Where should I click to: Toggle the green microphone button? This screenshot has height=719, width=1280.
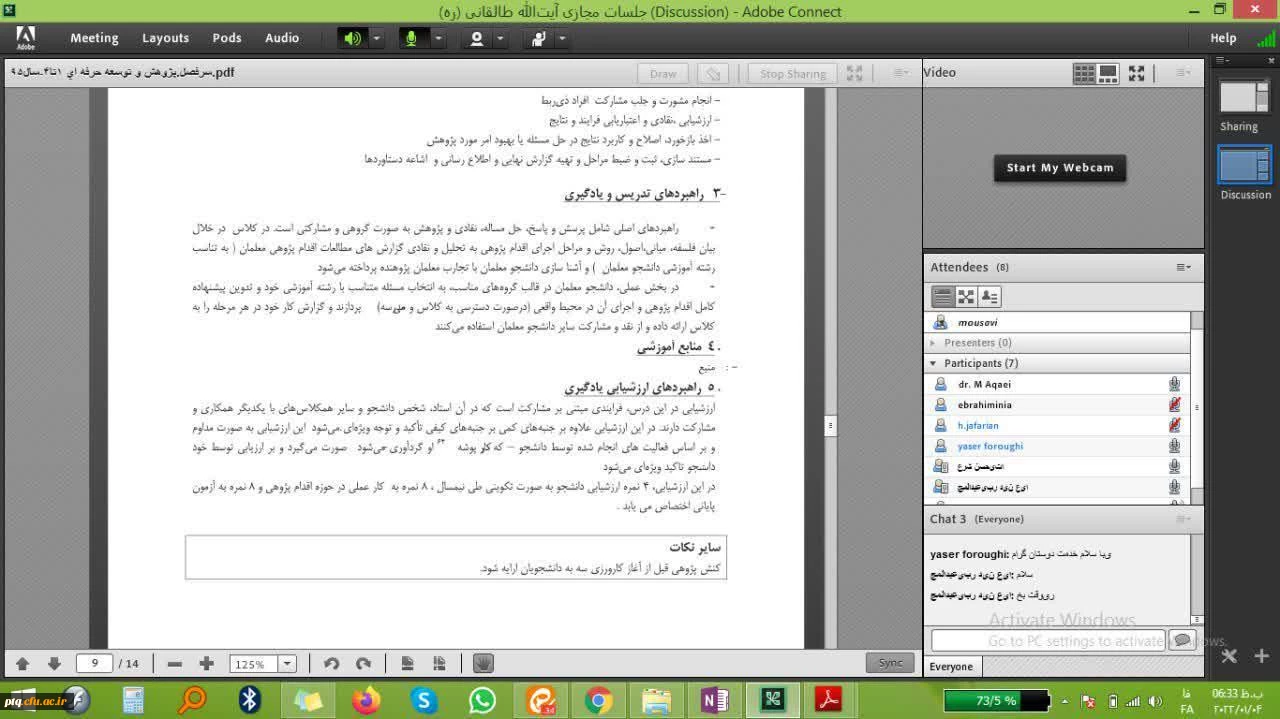pyautogui.click(x=411, y=38)
